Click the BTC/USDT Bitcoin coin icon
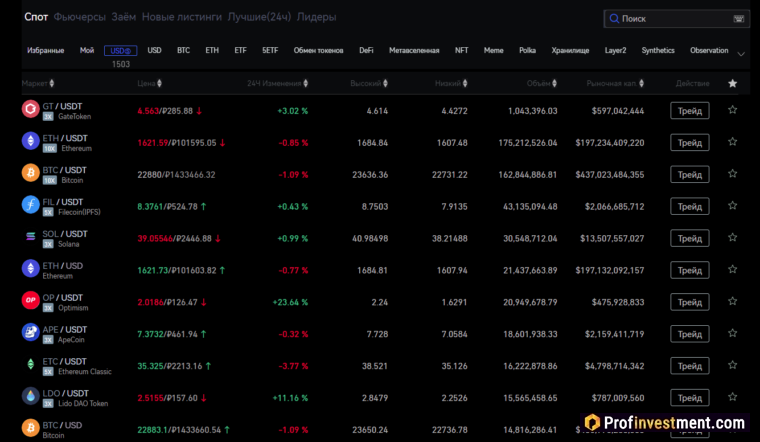Screen dimensions: 760x442 pos(31,173)
